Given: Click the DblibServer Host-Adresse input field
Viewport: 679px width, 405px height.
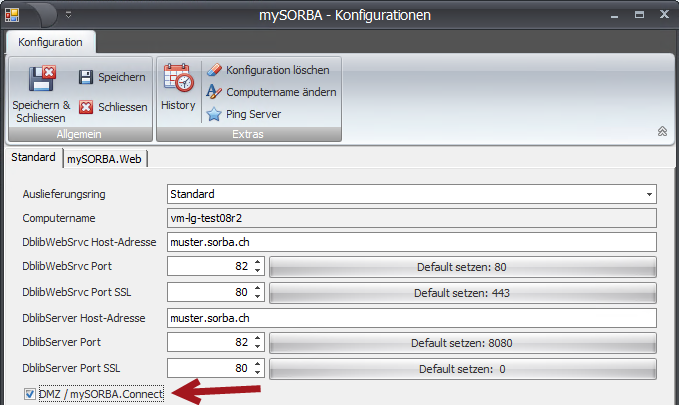Looking at the screenshot, I should (411, 318).
